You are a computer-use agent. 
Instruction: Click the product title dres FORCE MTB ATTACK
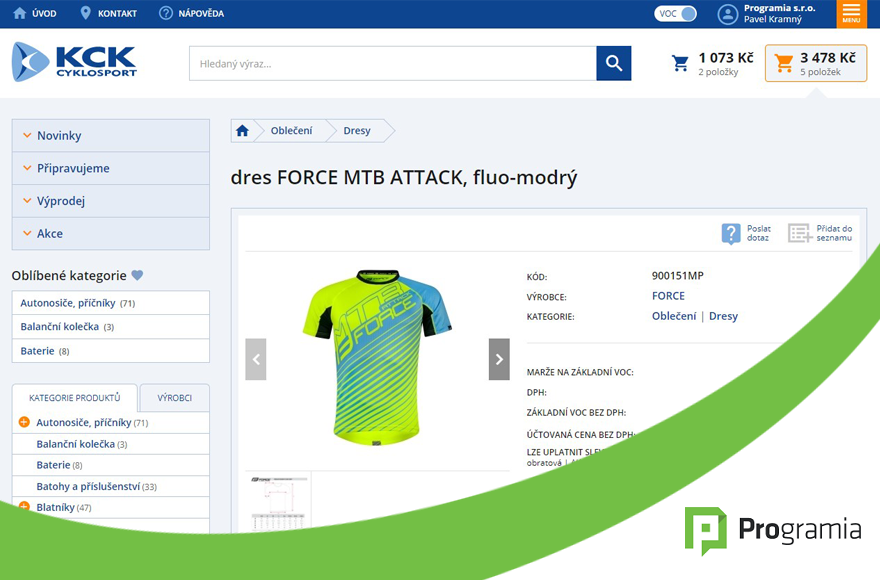pyautogui.click(x=404, y=177)
